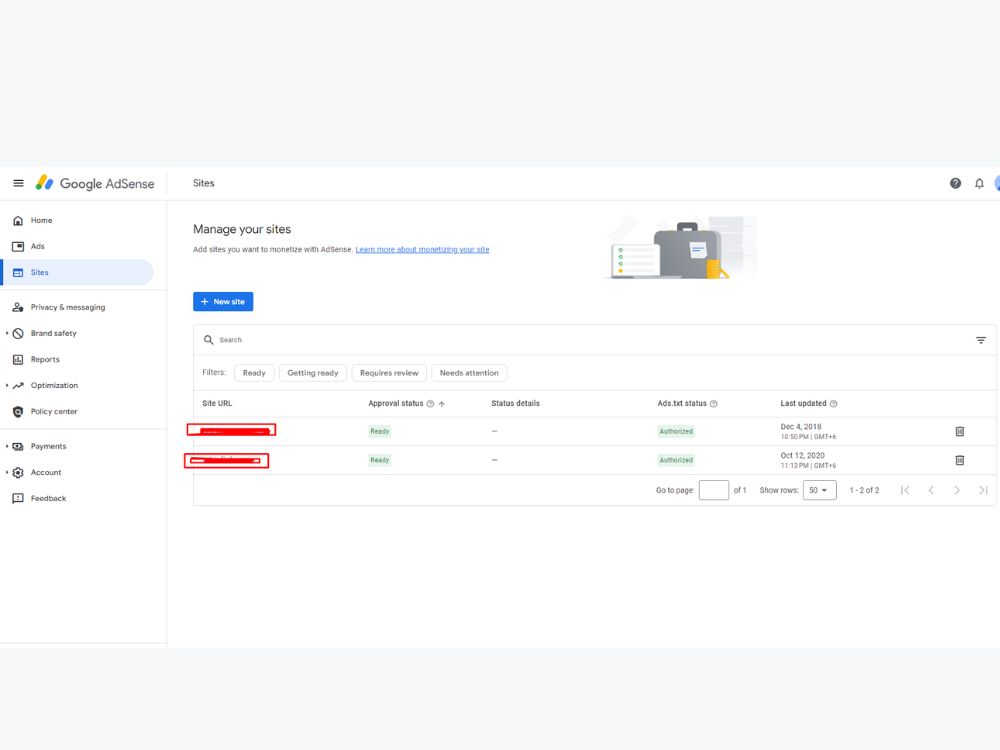
Task: Click the Ready badge for Oct 12, 2020 site
Action: coord(379,460)
